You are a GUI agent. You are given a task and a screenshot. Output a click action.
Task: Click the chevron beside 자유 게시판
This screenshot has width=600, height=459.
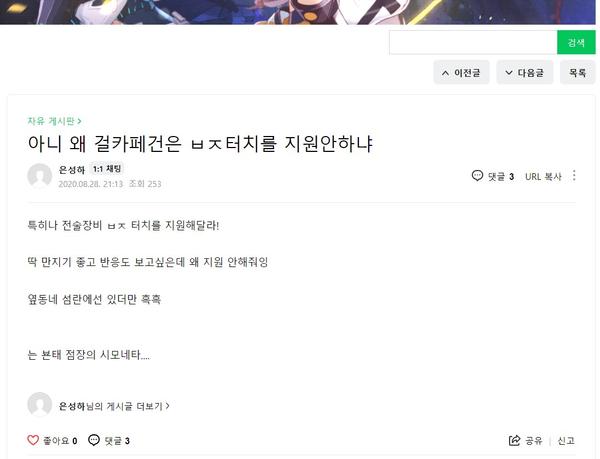[x=79, y=121]
